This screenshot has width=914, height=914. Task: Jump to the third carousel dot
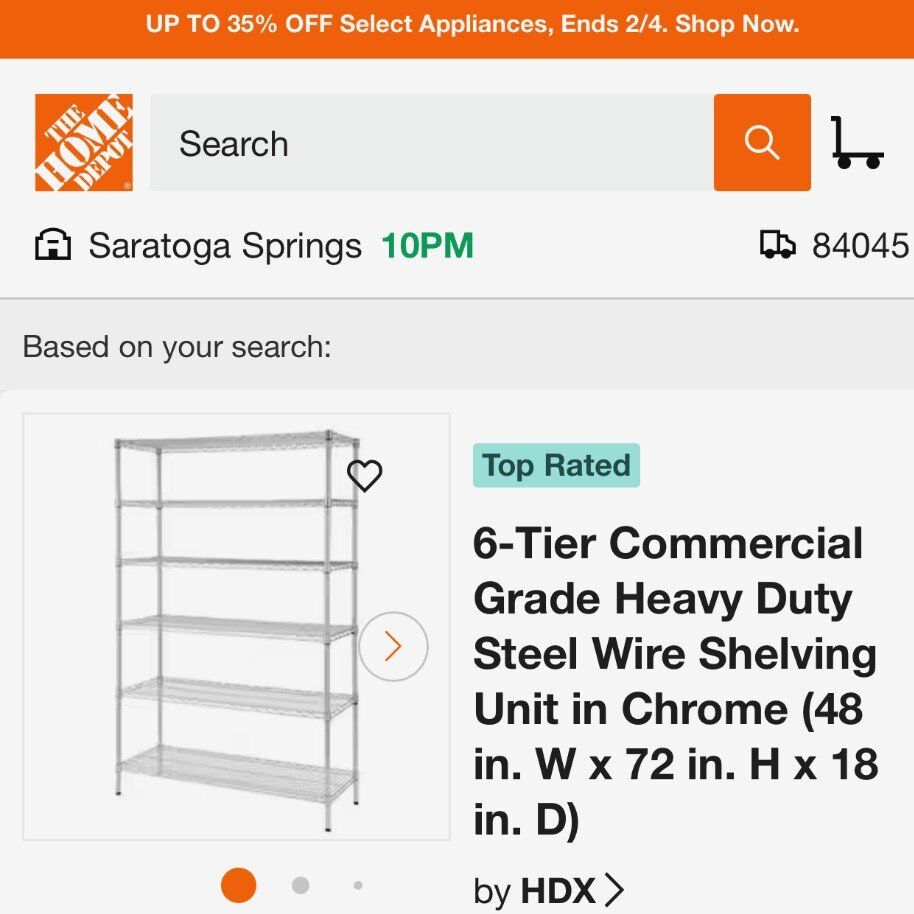[358, 885]
